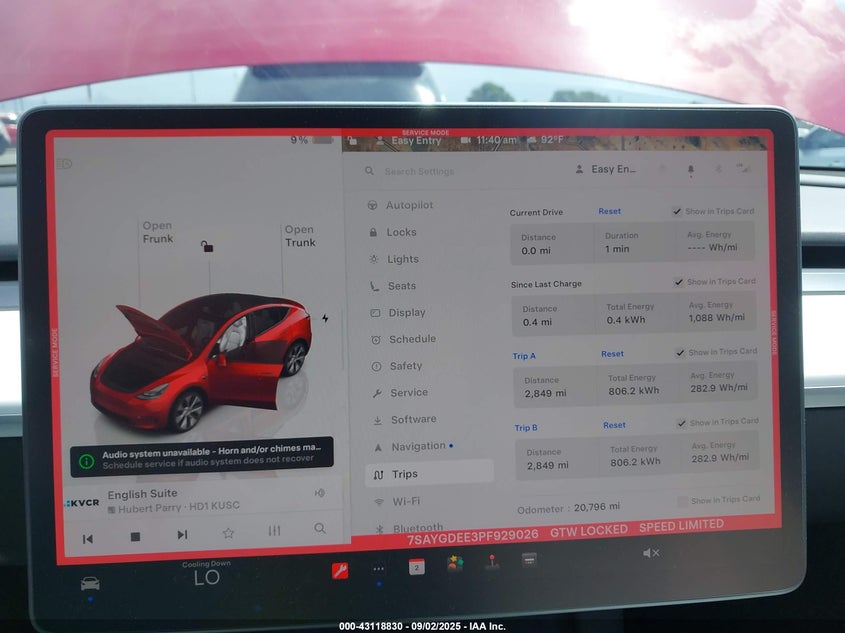Tap the lock icon above the car
845x633 pixels.
207,246
